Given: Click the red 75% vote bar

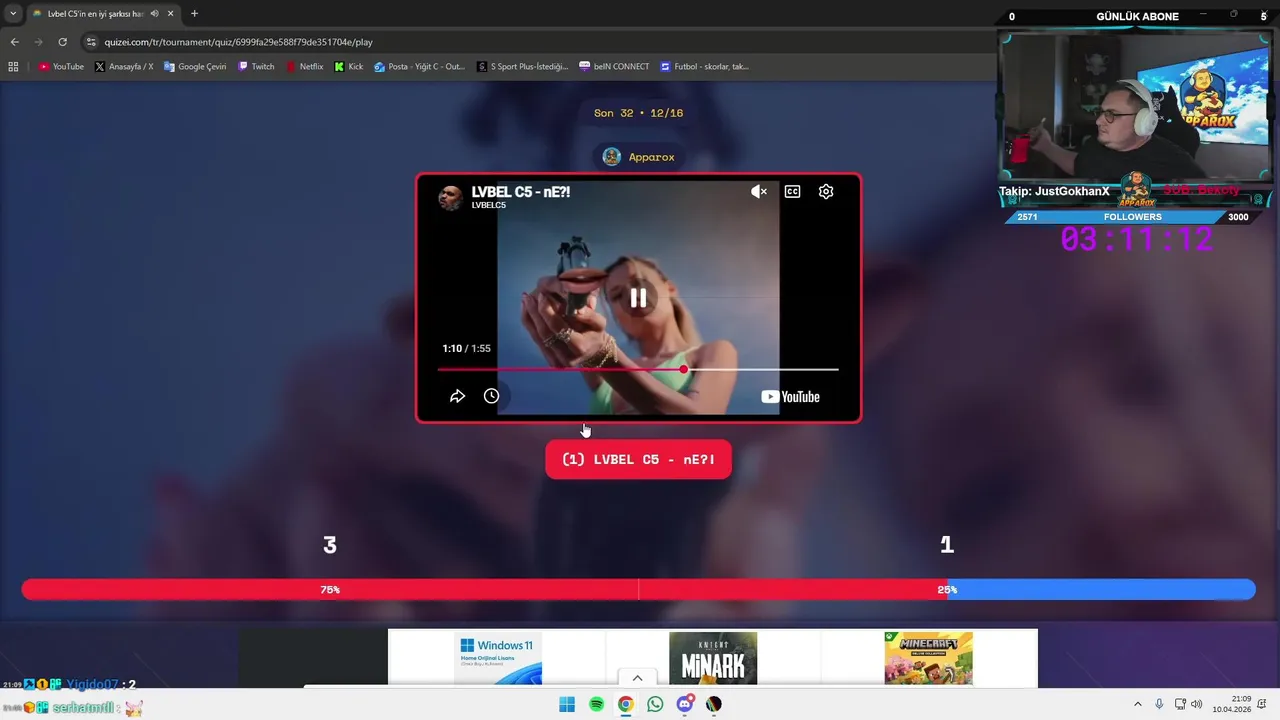Looking at the screenshot, I should pos(484,590).
